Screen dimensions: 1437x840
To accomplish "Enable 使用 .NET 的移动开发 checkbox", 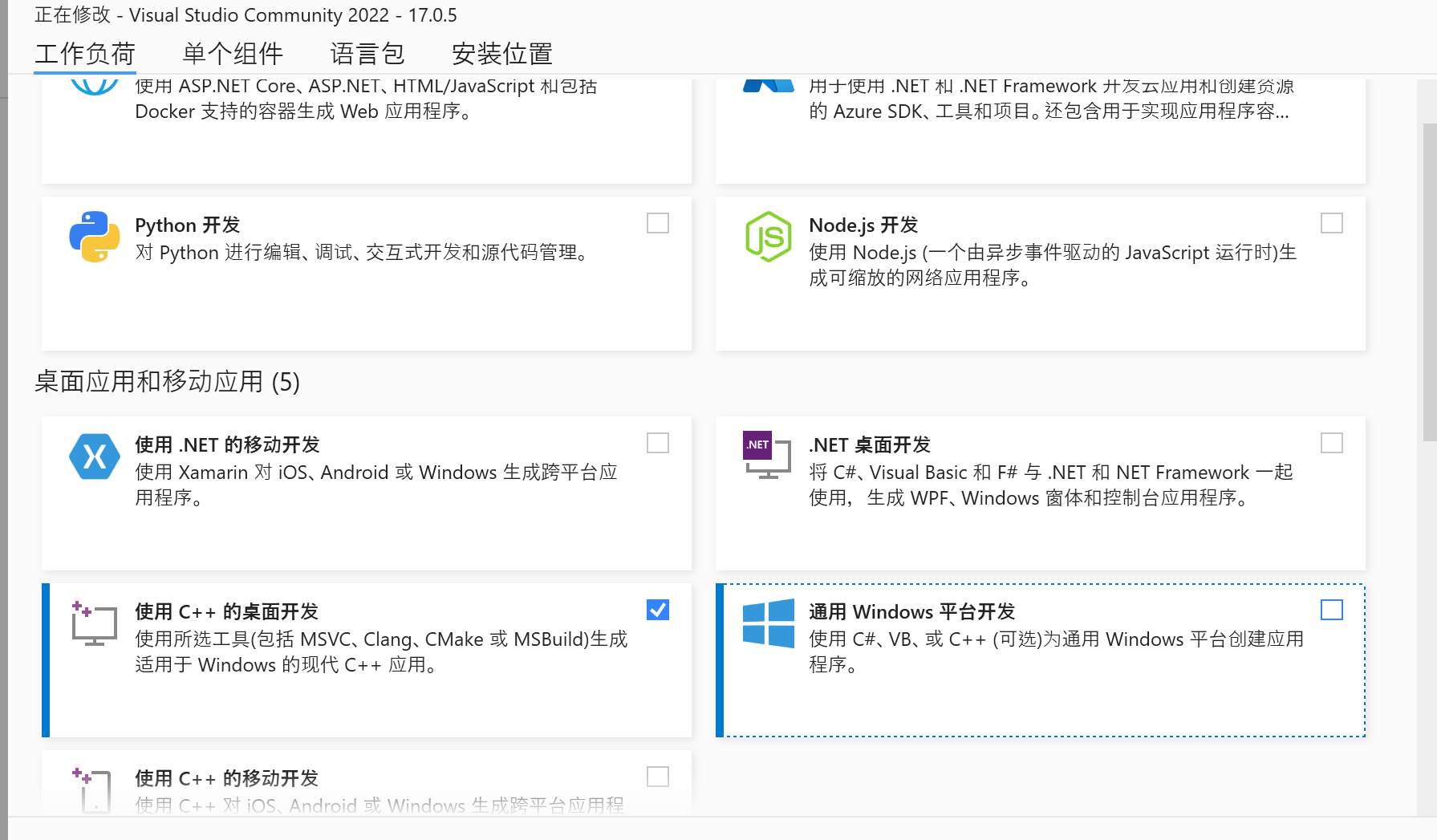I will pos(658,443).
